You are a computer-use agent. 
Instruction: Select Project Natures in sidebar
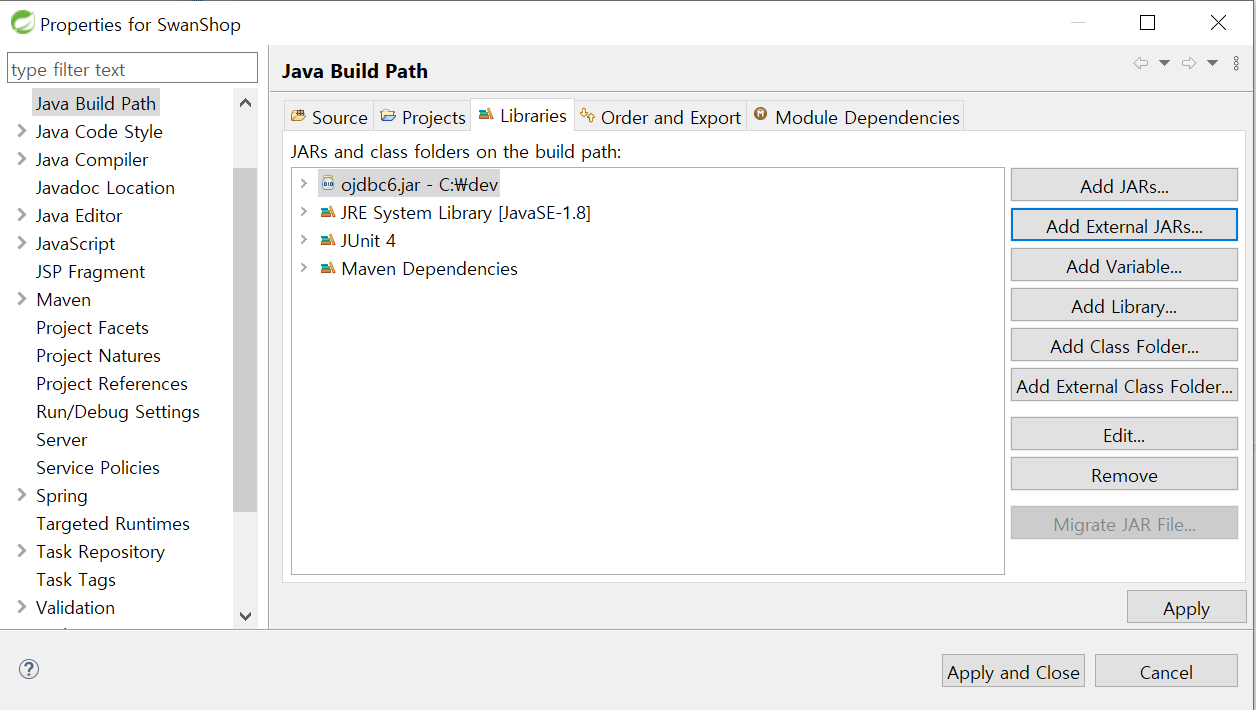coord(98,355)
